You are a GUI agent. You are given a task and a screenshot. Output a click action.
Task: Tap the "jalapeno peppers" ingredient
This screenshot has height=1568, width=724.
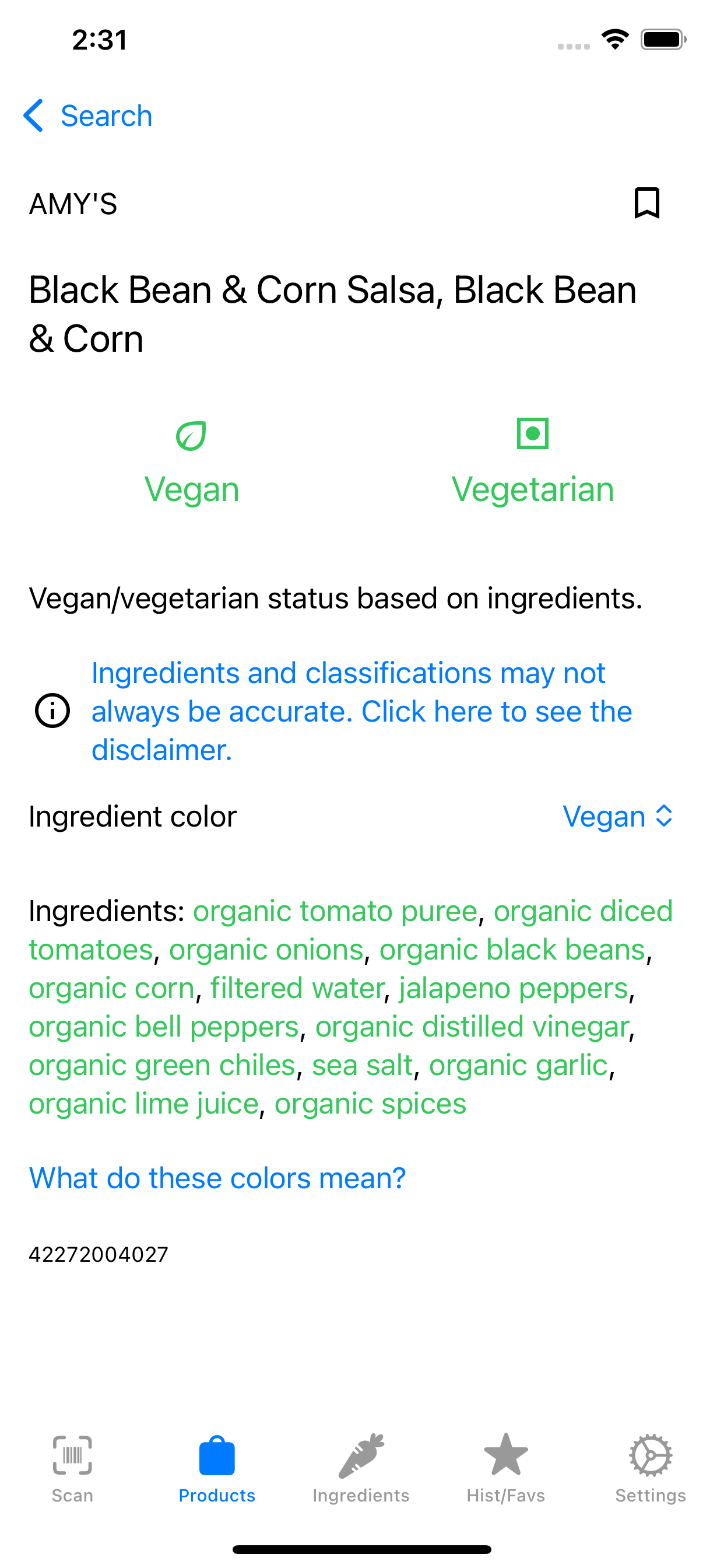point(514,988)
